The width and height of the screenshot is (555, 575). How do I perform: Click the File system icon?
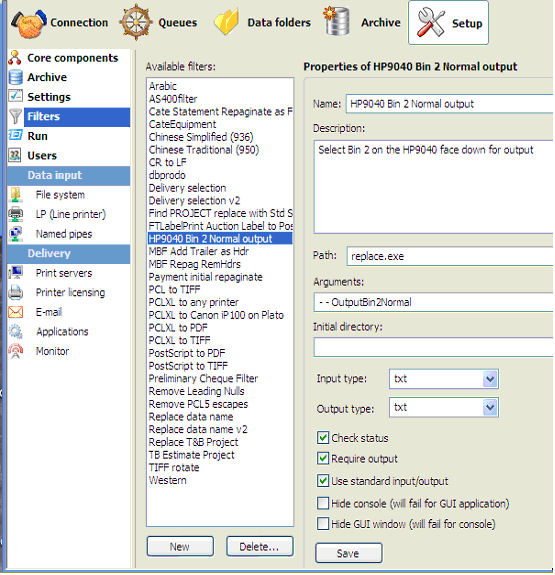pyautogui.click(x=15, y=195)
